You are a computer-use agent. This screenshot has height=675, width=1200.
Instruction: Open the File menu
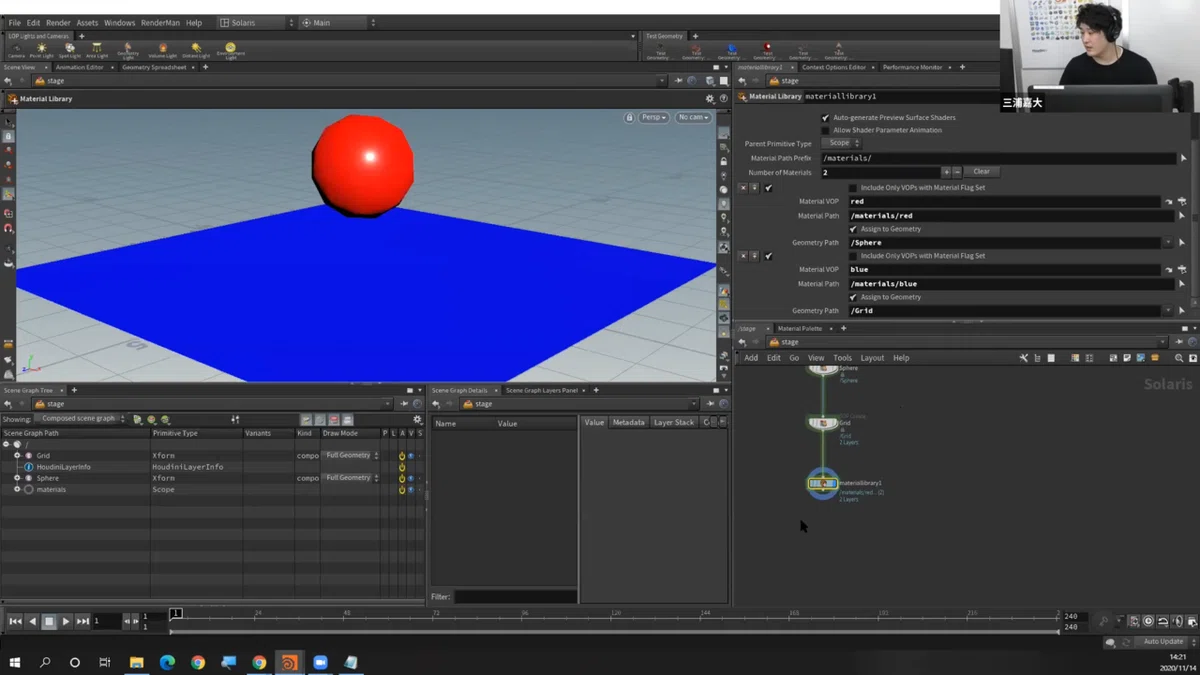coord(14,22)
